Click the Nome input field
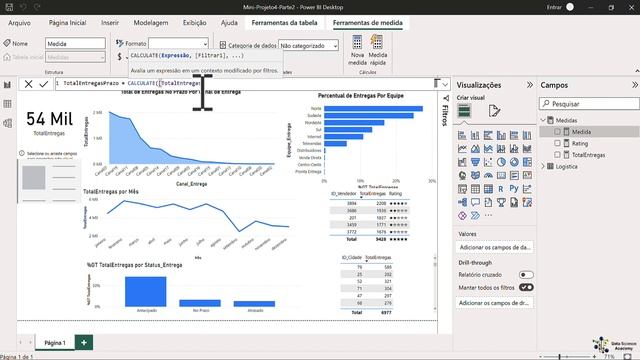The width and height of the screenshot is (640, 360). 76,43
